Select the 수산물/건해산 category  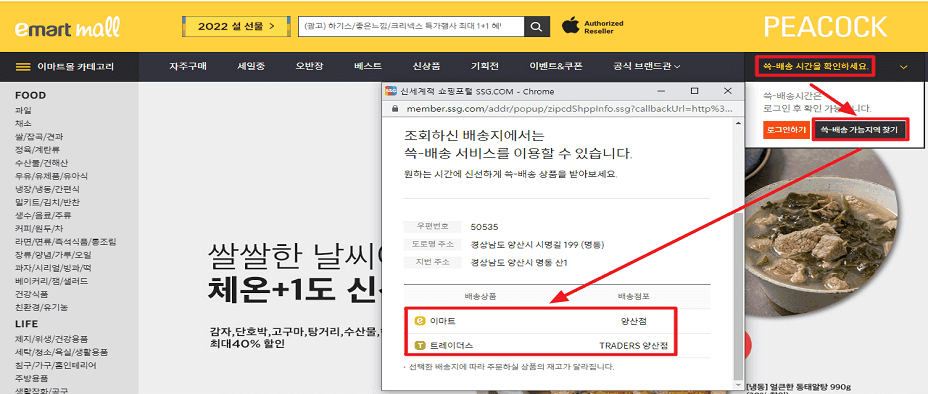click(x=41, y=163)
